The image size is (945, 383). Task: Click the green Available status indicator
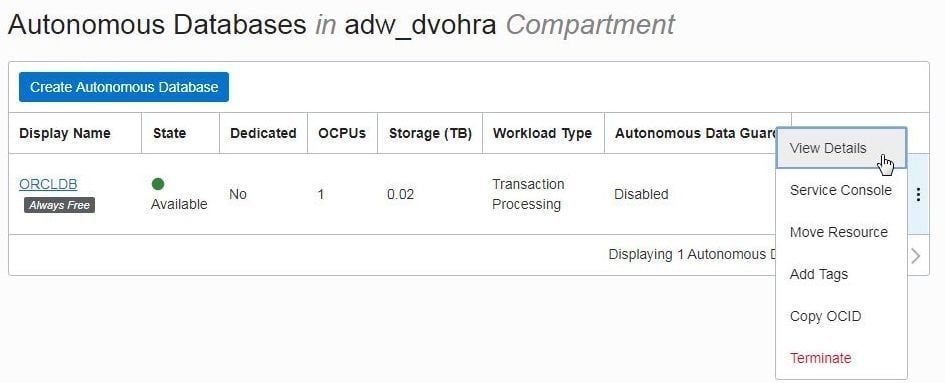tap(158, 184)
